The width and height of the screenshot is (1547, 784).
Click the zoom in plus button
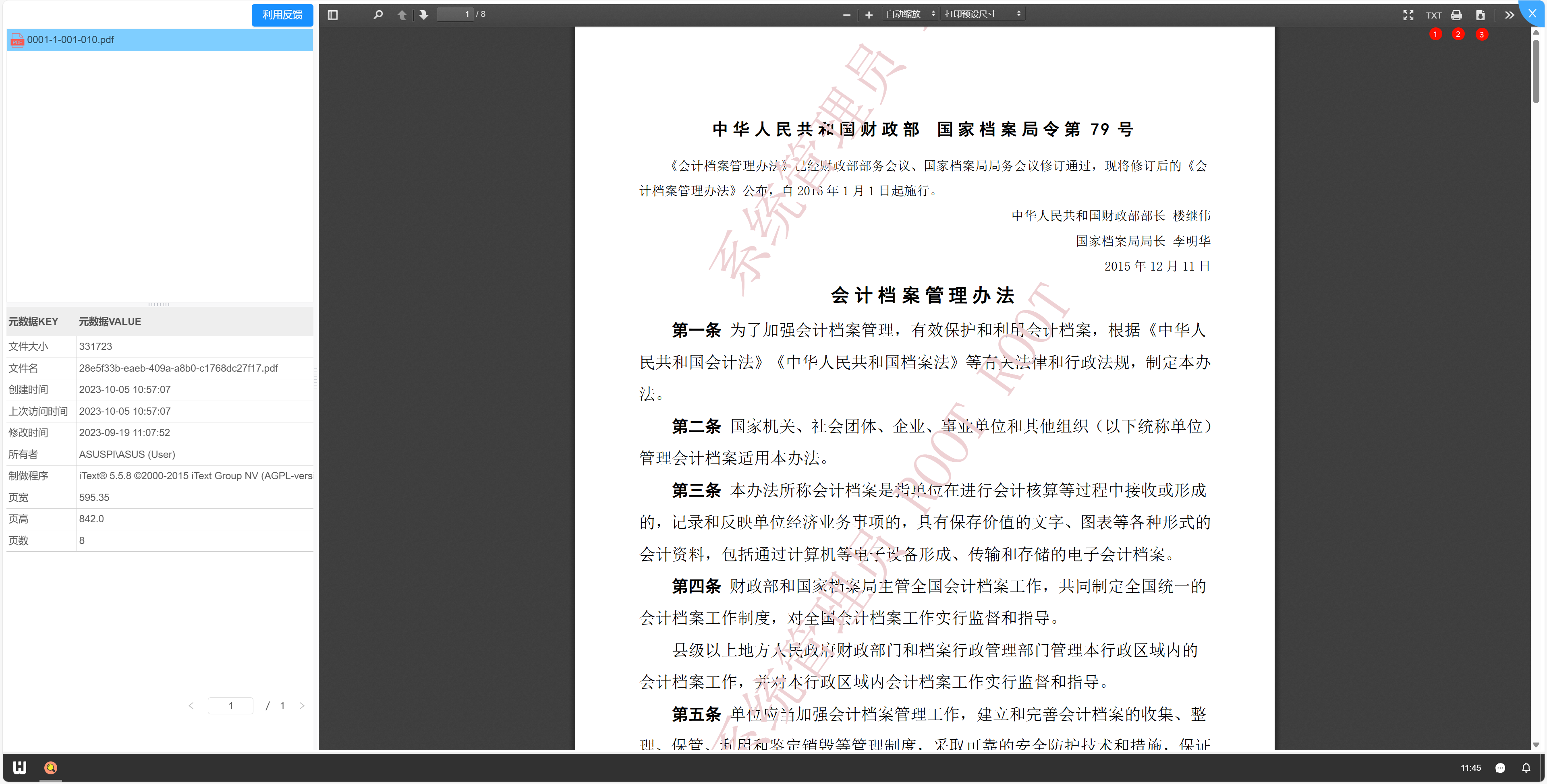(x=869, y=14)
